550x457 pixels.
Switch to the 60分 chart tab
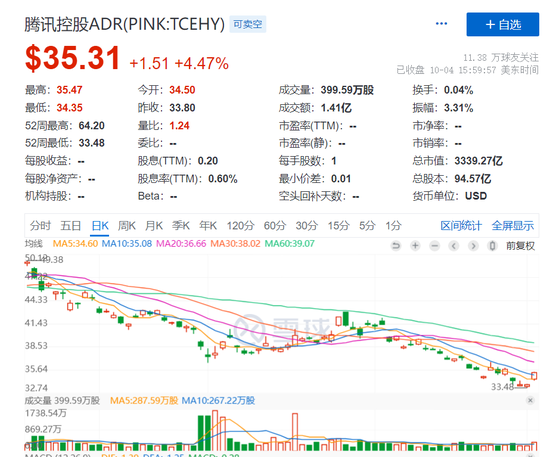coord(275,226)
